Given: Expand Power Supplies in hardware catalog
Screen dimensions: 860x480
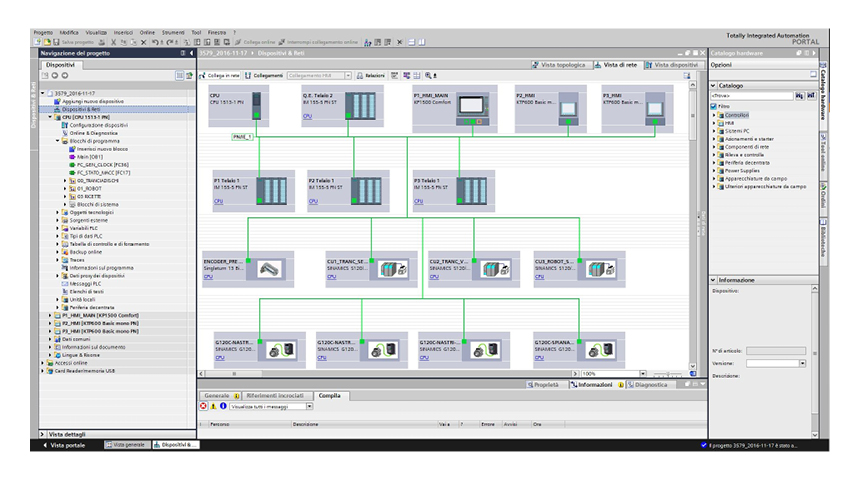Looking at the screenshot, I should click(715, 171).
